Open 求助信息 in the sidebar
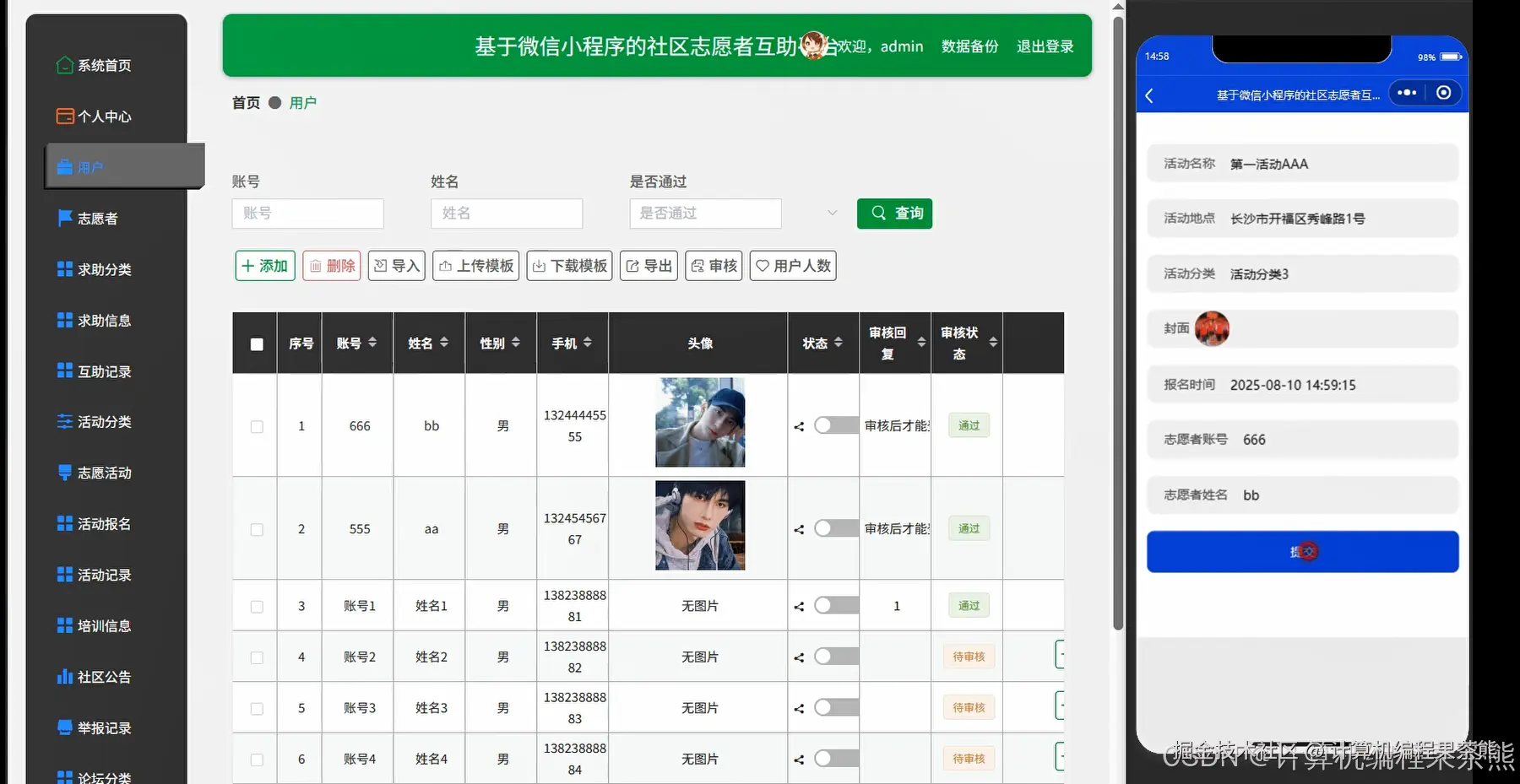This screenshot has width=1520, height=784. [106, 321]
